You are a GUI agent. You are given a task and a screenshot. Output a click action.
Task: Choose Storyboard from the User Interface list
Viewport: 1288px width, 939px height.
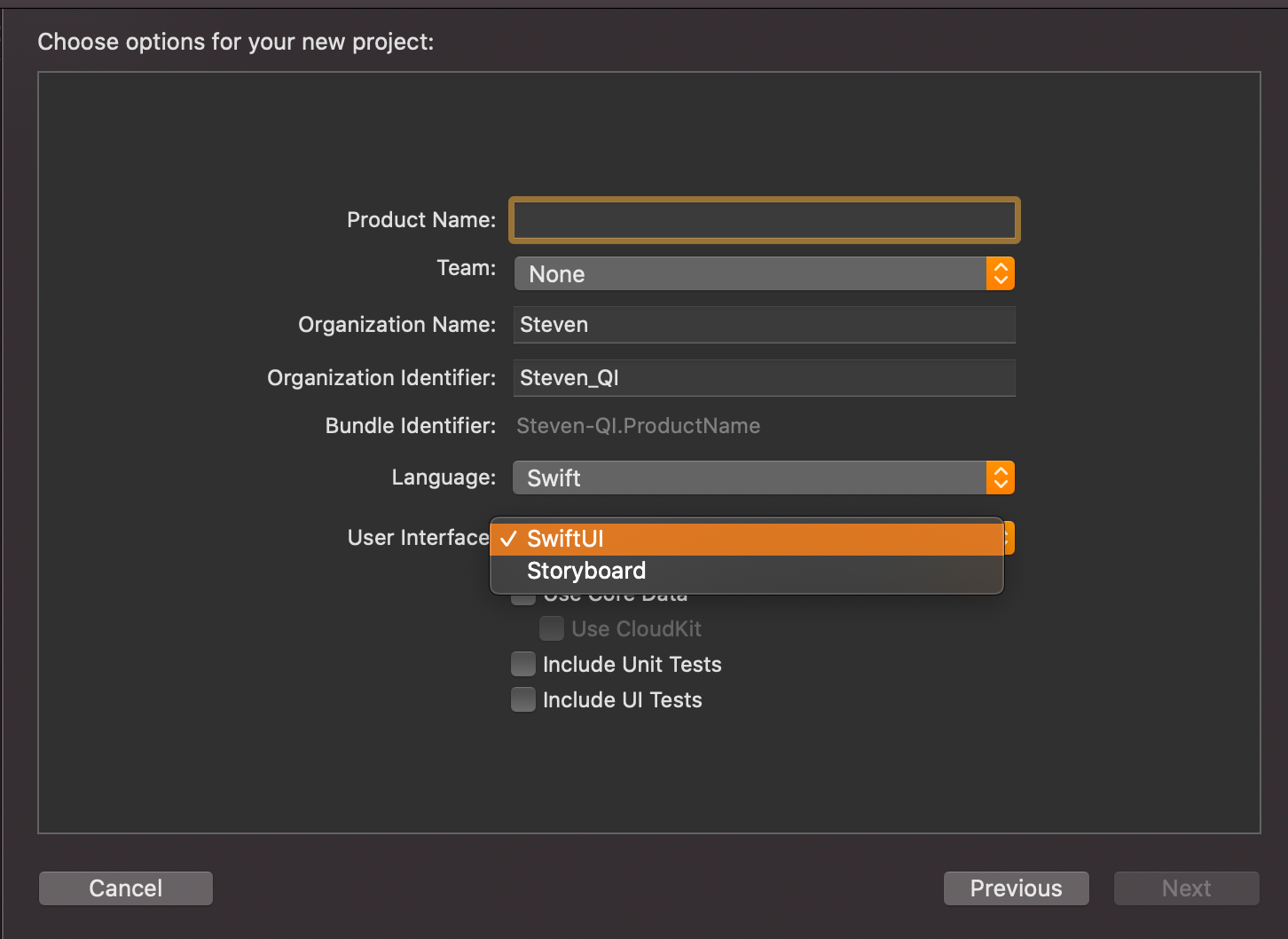coord(586,571)
